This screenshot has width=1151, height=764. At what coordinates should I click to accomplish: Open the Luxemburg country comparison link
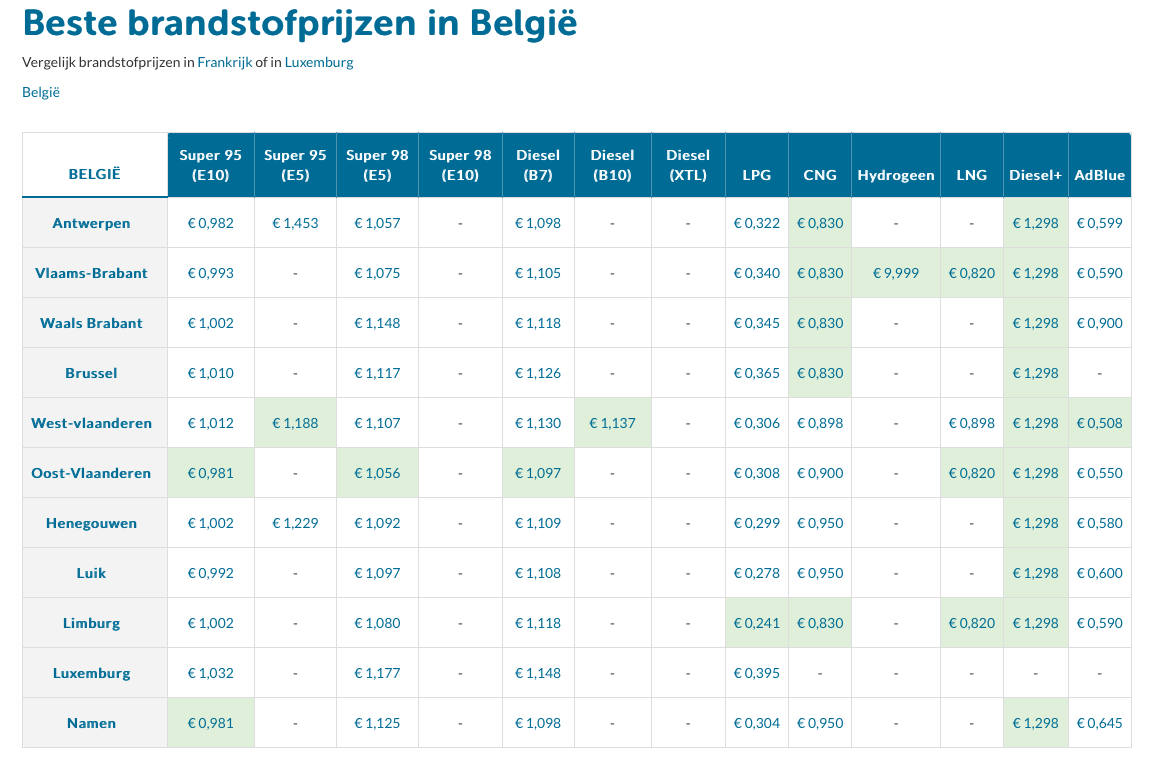tap(319, 62)
